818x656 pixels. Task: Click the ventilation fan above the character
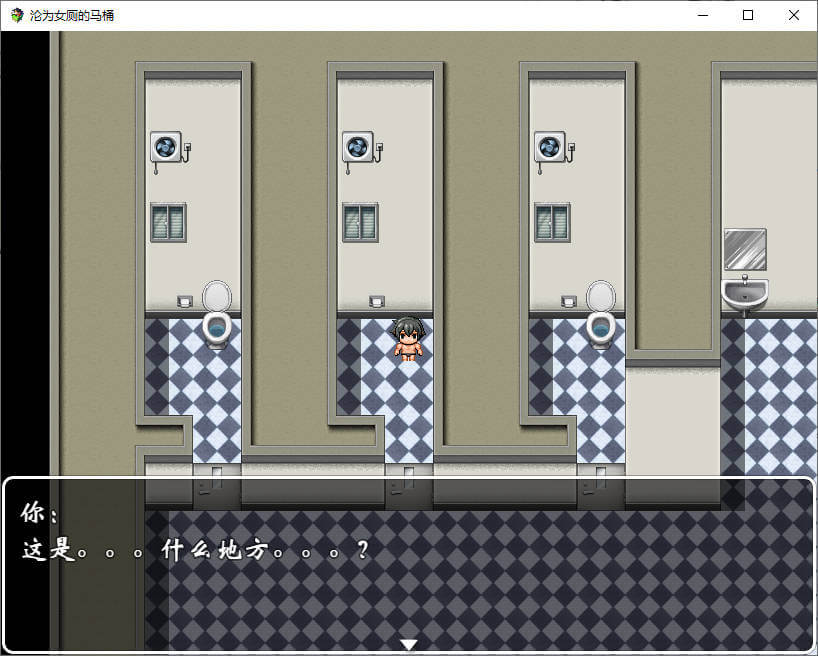[x=358, y=147]
